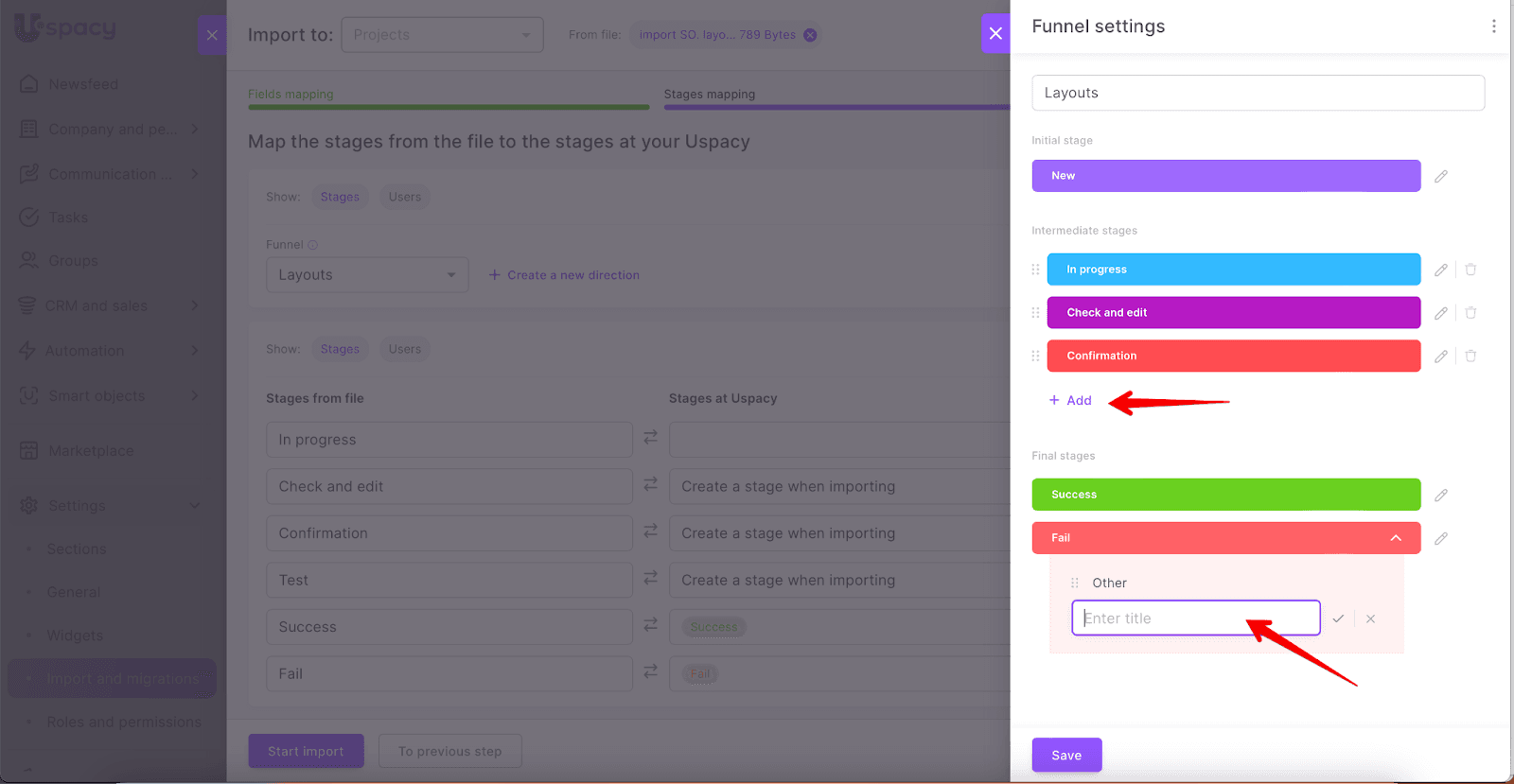Screen dimensions: 1514x784
Task: Open the Import to Projects dropdown
Action: pyautogui.click(x=442, y=35)
